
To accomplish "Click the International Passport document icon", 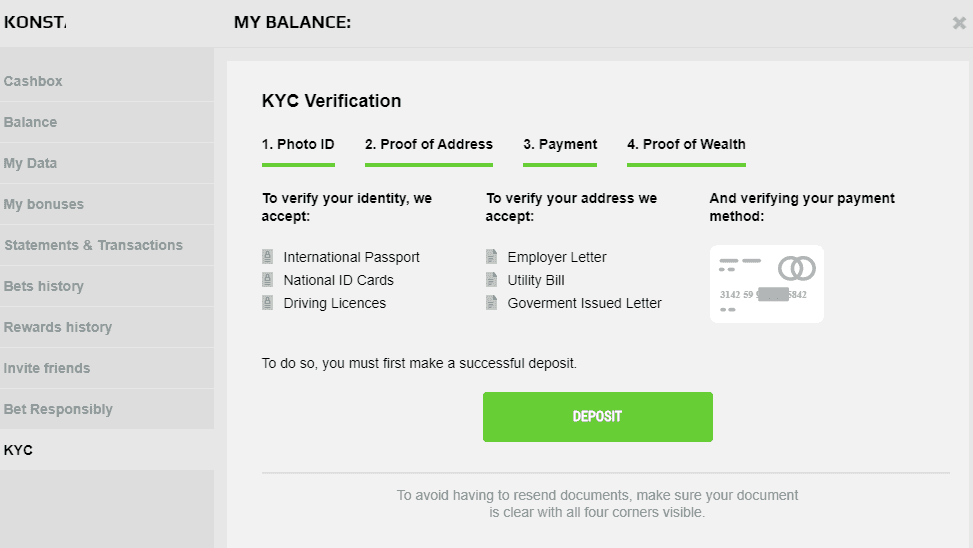I will coord(268,257).
